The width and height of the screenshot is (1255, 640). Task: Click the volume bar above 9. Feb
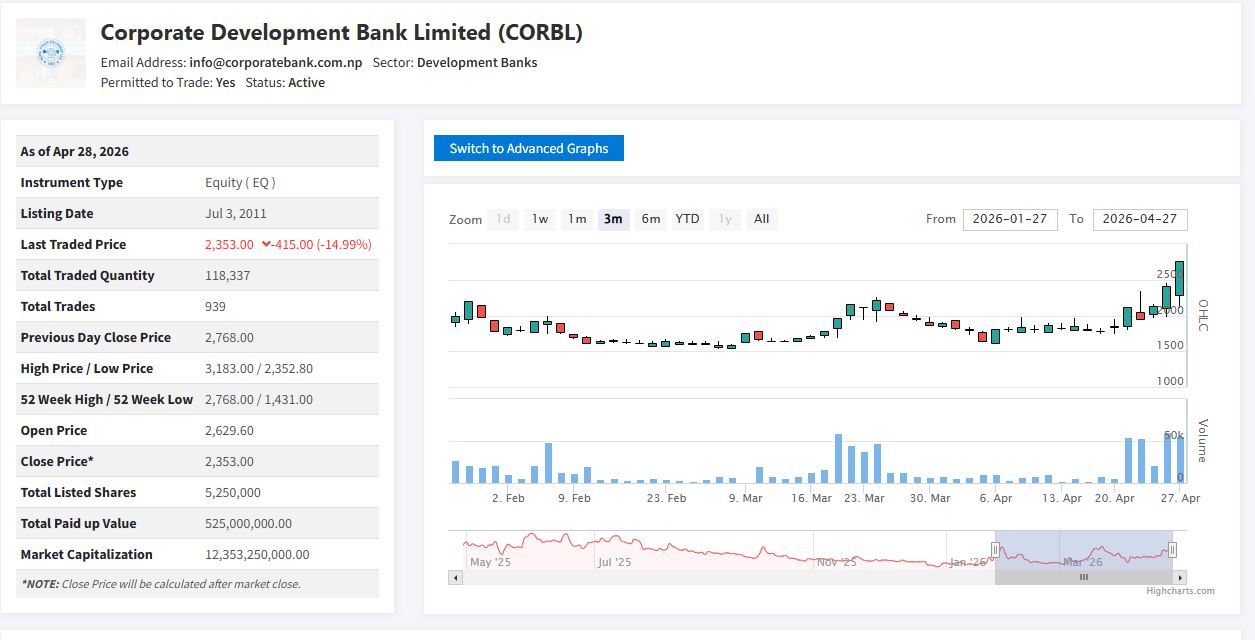tap(575, 477)
